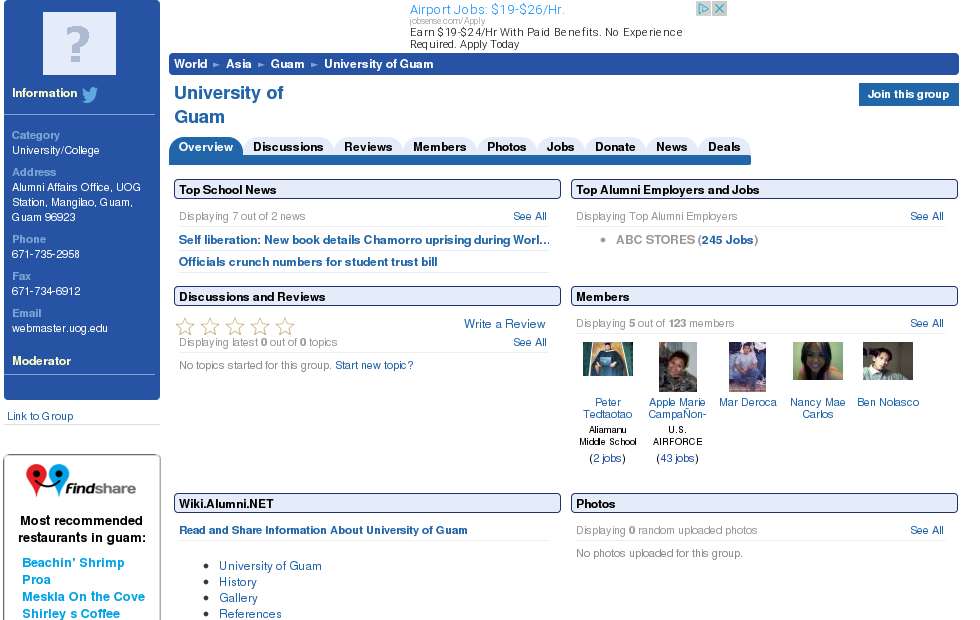Open Officials crunch numbers news article
This screenshot has width=980, height=620.
pos(308,262)
